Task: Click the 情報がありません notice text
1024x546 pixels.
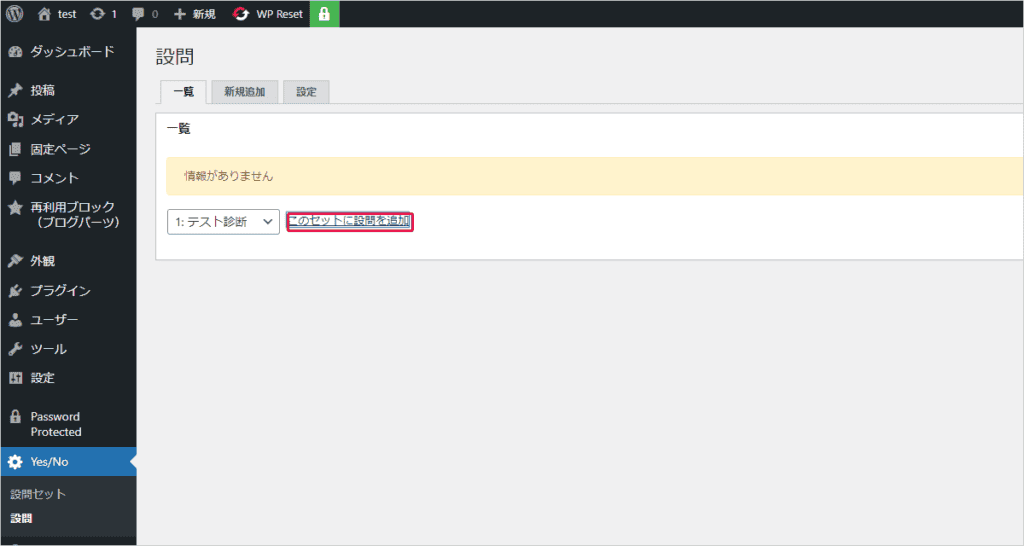Action: 229,176
